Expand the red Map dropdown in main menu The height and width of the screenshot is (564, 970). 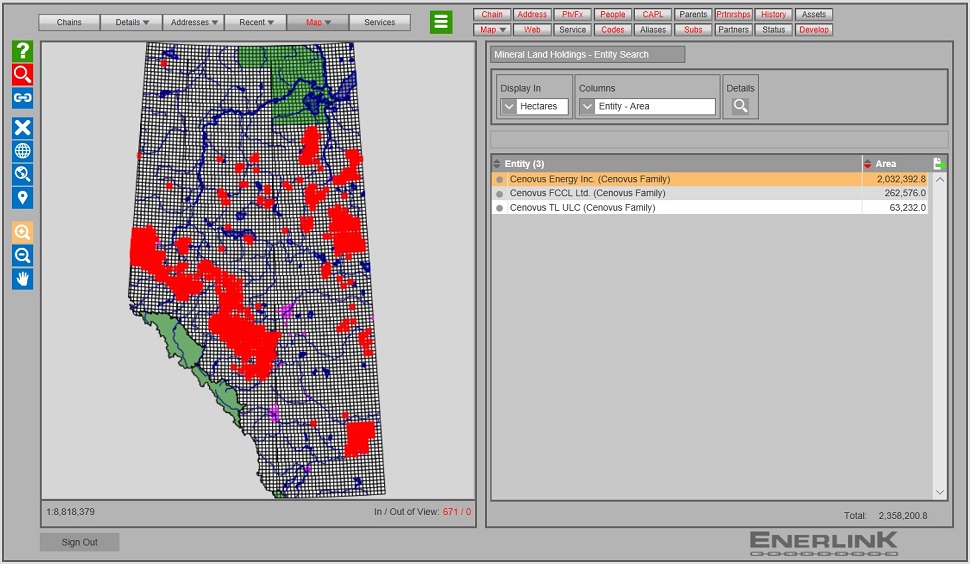coord(318,22)
